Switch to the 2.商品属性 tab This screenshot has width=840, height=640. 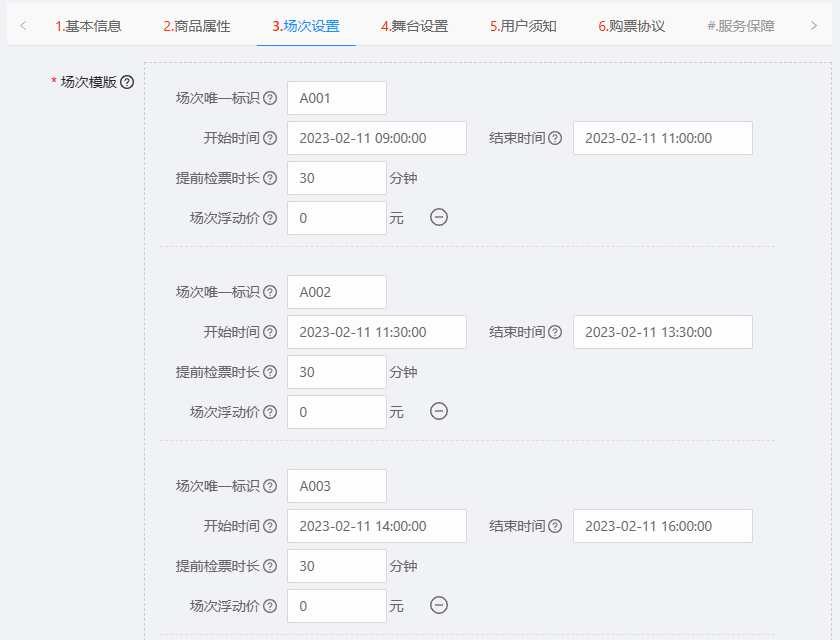pyautogui.click(x=197, y=26)
